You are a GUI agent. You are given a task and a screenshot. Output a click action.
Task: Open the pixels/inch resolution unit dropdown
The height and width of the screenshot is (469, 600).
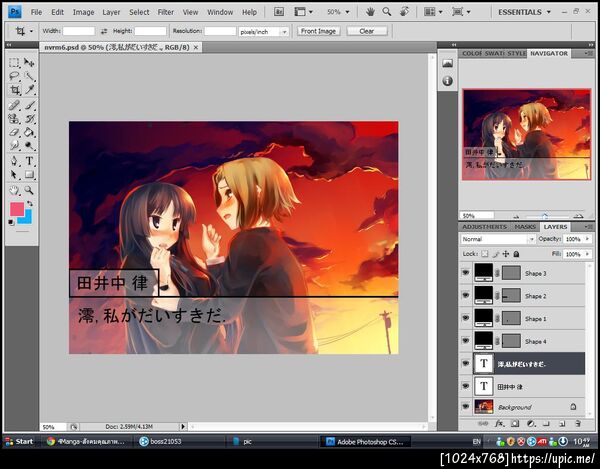click(x=263, y=32)
